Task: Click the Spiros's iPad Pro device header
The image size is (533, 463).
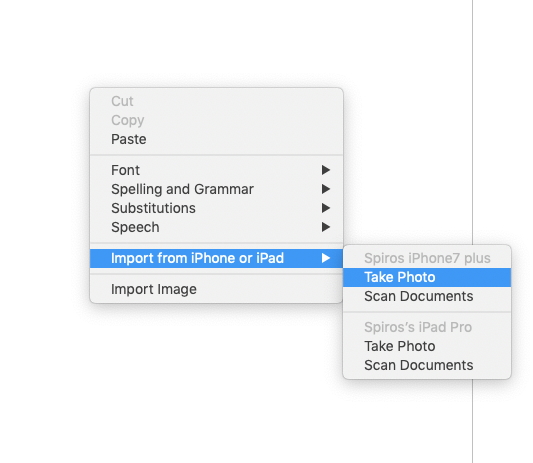Action: pos(418,327)
